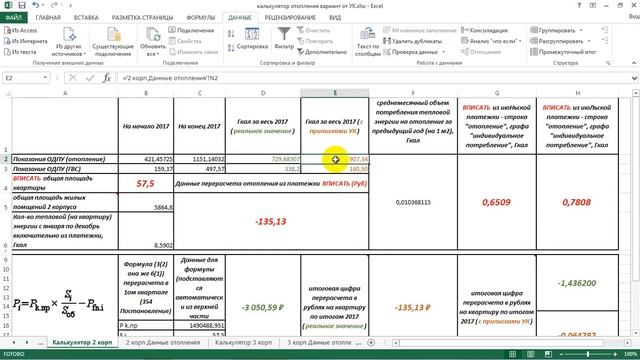Click zoom out minus button
The width and height of the screenshot is (640, 360).
click(561, 354)
